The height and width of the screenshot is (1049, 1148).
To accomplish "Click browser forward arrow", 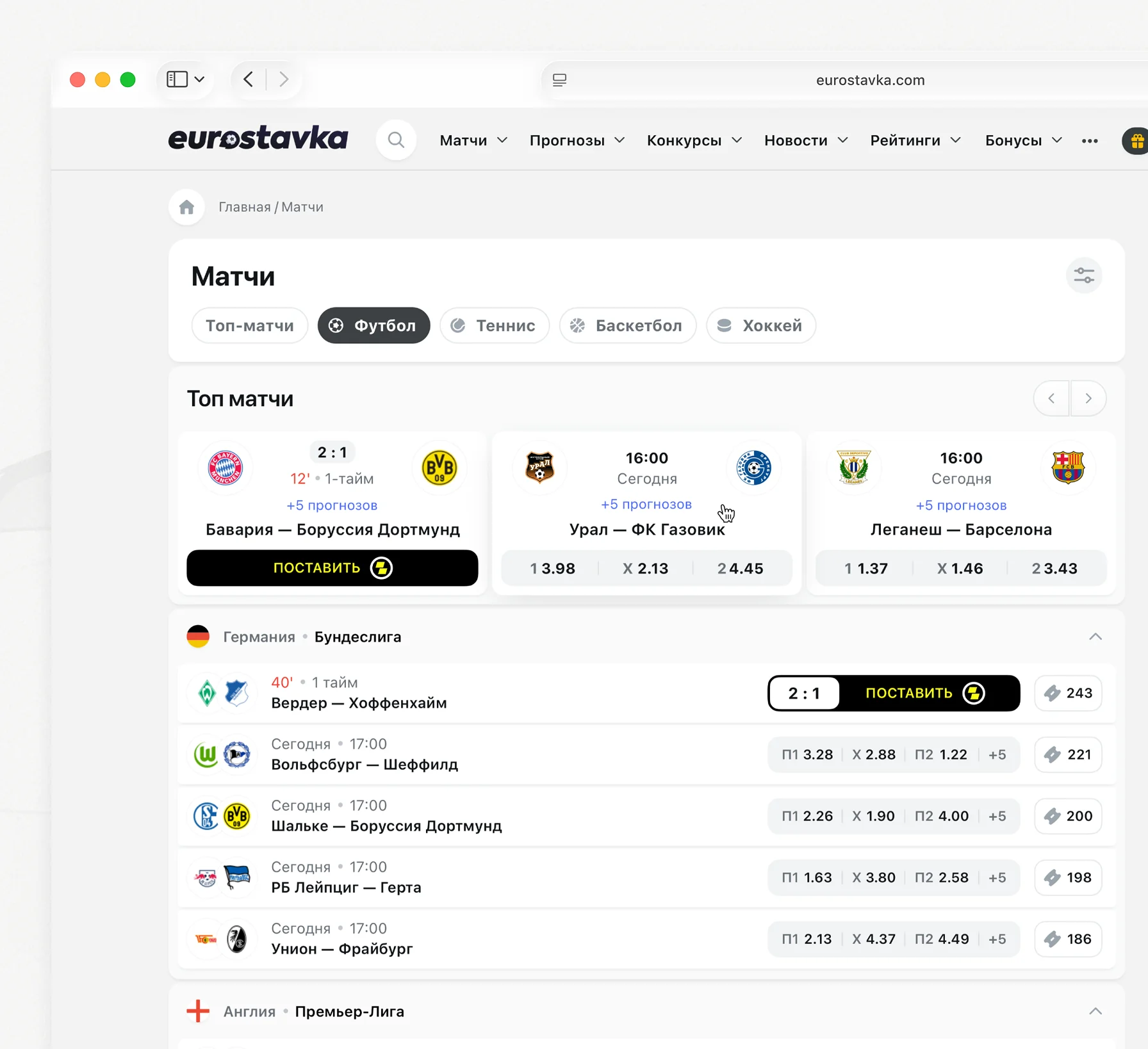I will [283, 79].
